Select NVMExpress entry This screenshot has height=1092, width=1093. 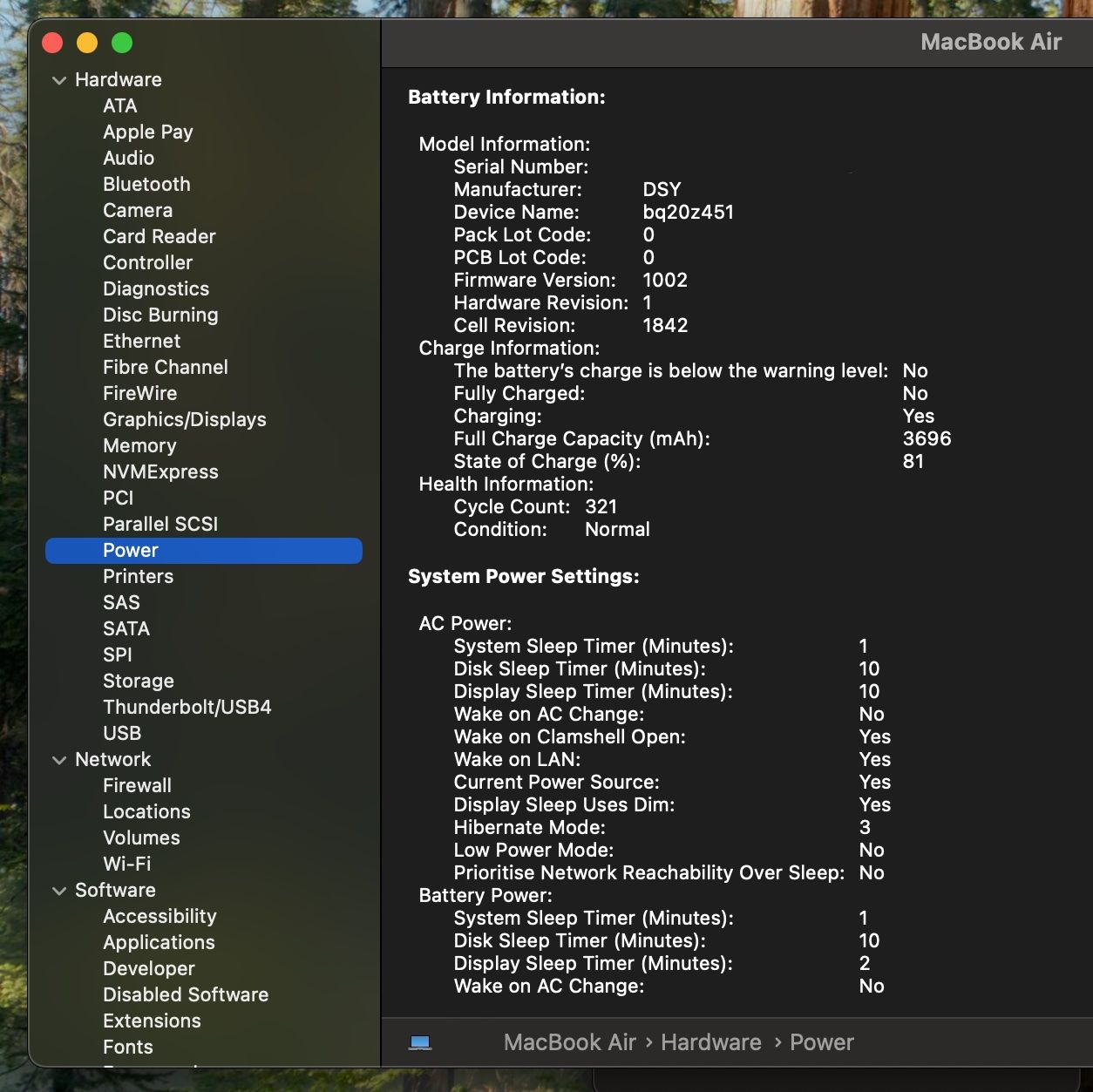click(161, 472)
